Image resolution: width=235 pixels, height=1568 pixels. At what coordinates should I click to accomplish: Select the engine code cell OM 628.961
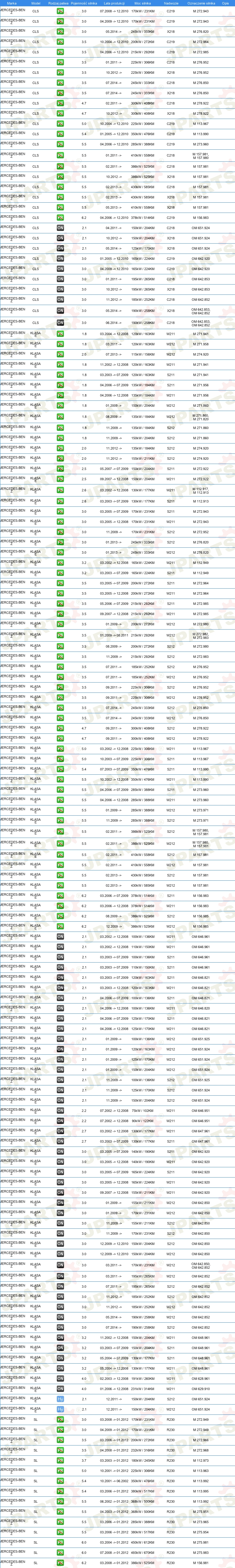click(201, 1378)
